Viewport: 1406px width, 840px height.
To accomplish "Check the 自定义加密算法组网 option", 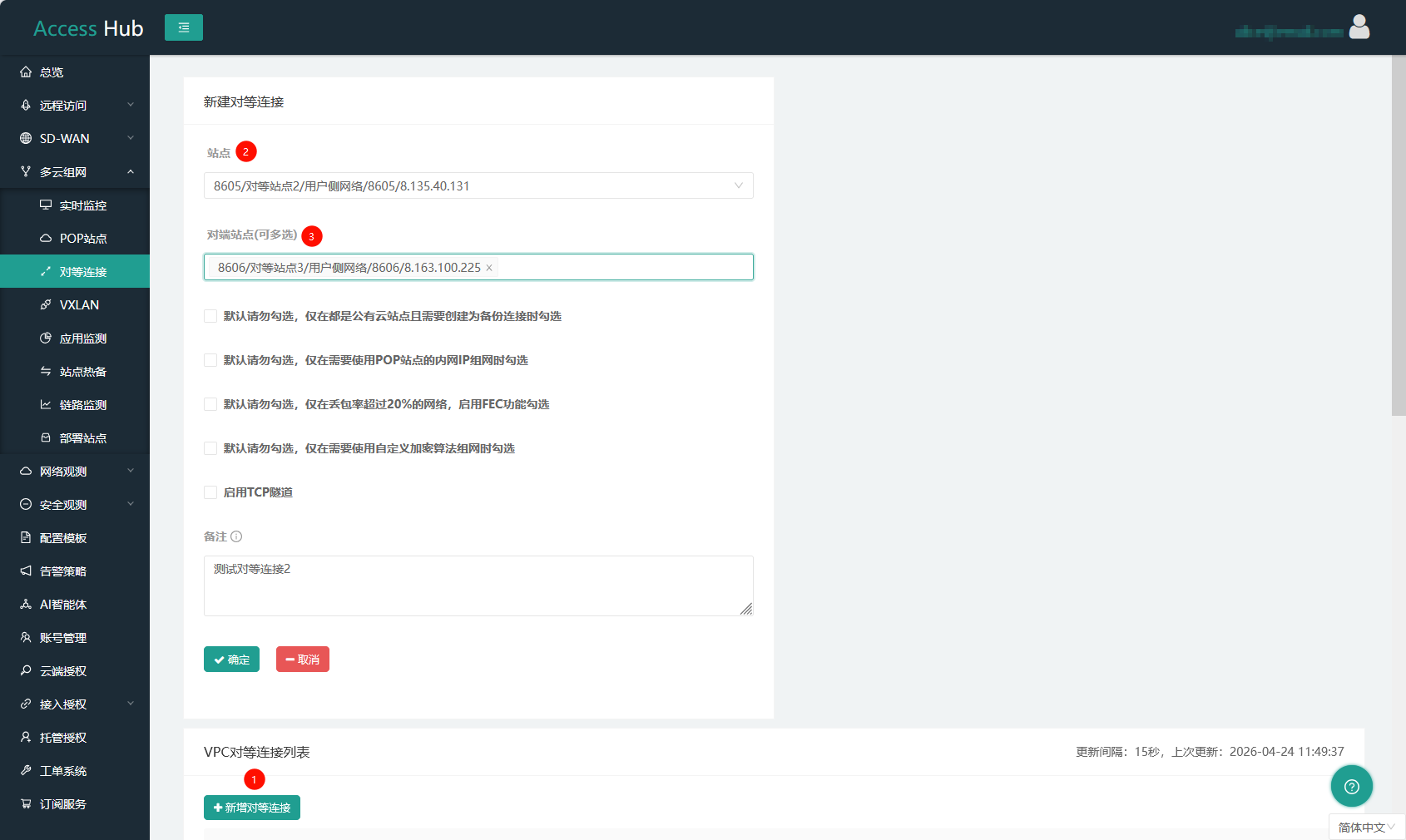I will (x=210, y=448).
